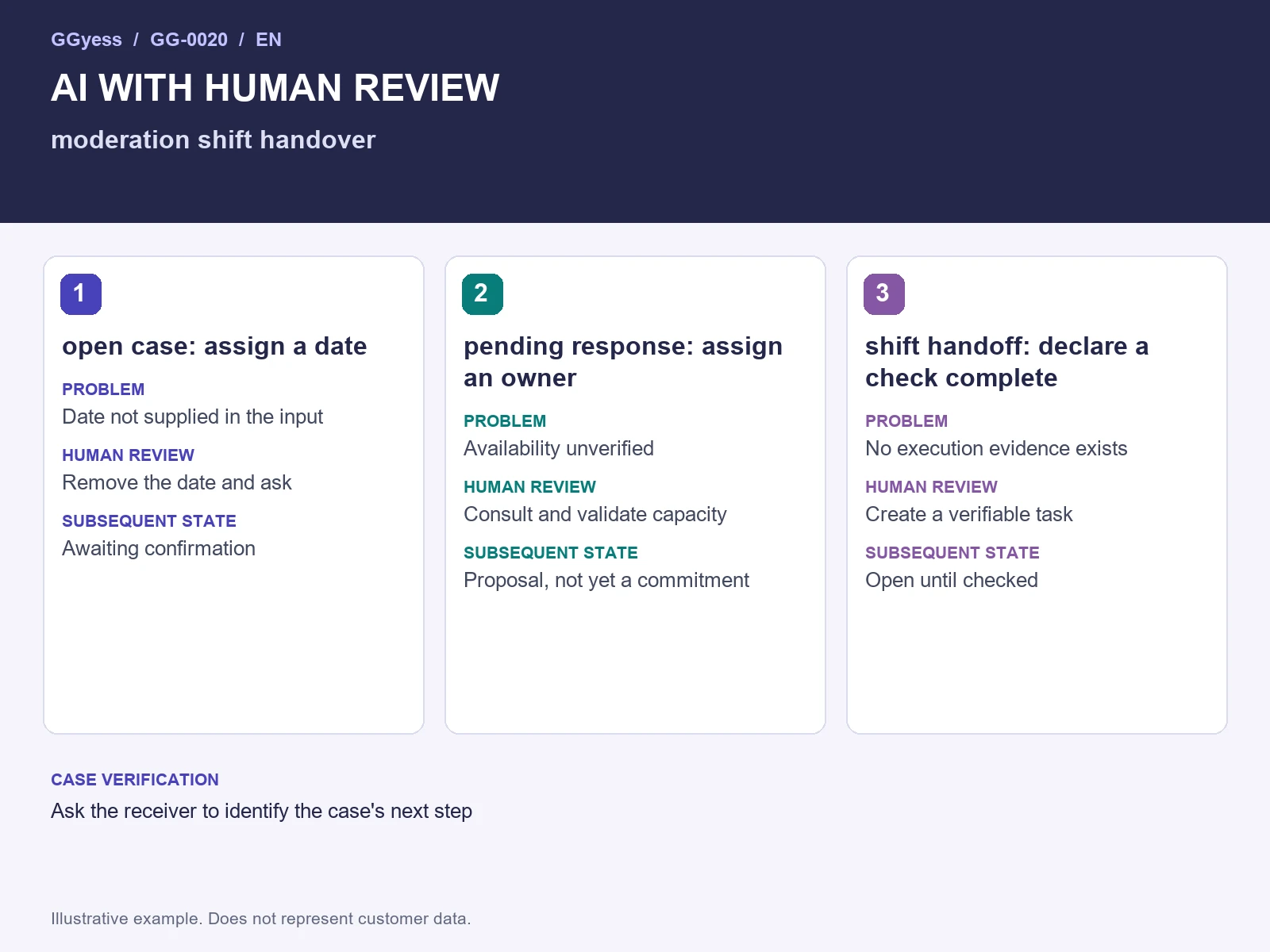This screenshot has width=1270, height=952.
Task: Click heading shift handoff: declare a check complete
Action: pos(1006,362)
